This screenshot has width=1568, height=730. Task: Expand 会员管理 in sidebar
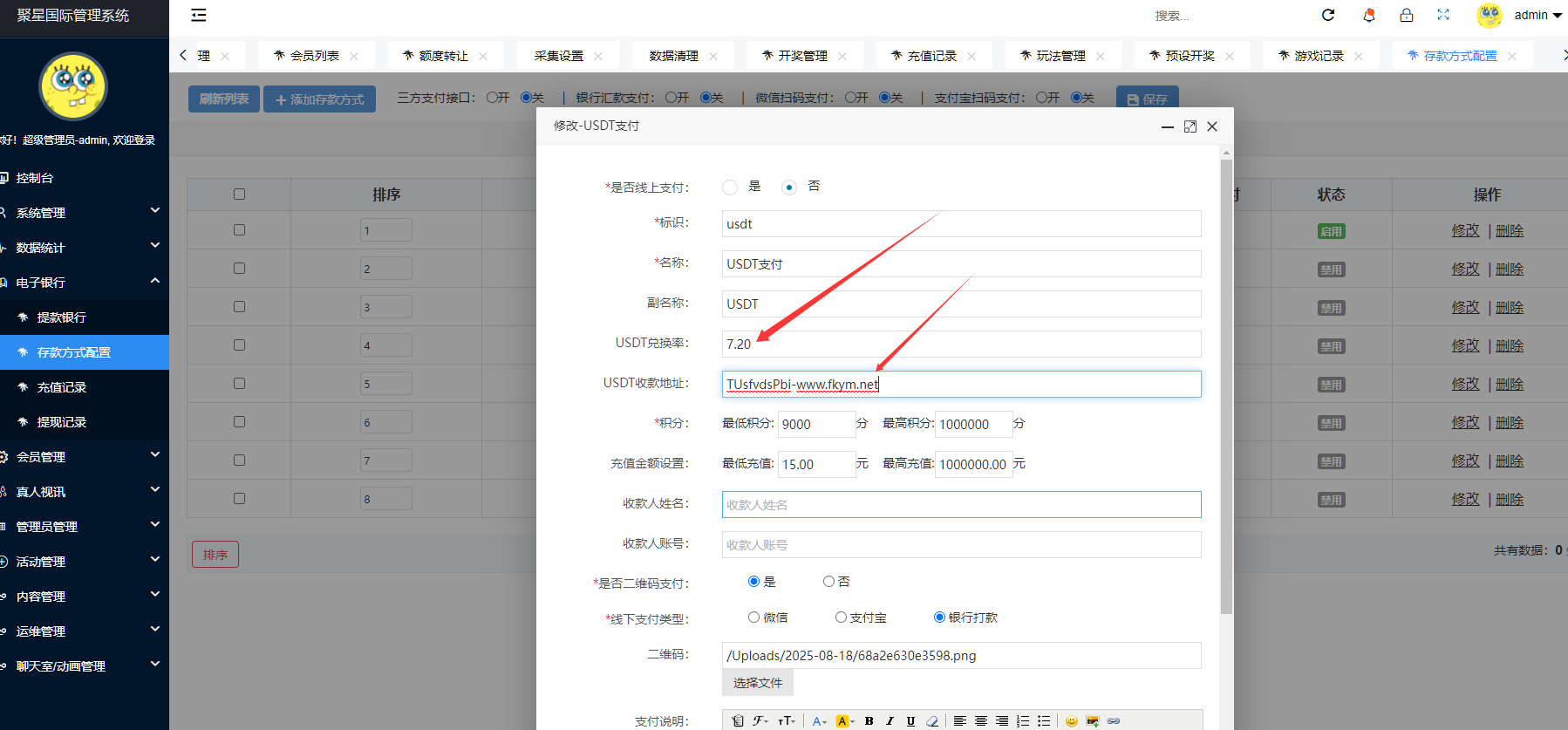coord(85,456)
